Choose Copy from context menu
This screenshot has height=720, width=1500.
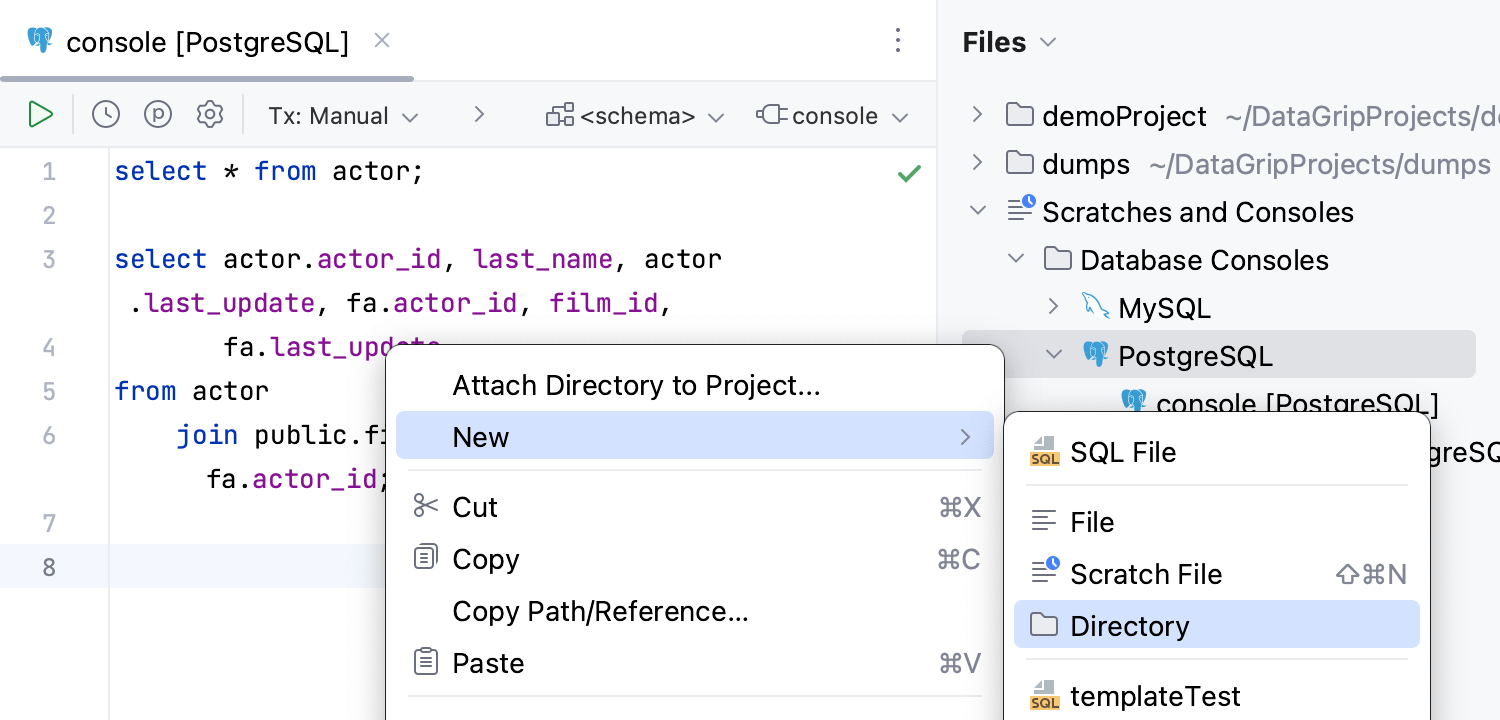(x=695, y=559)
